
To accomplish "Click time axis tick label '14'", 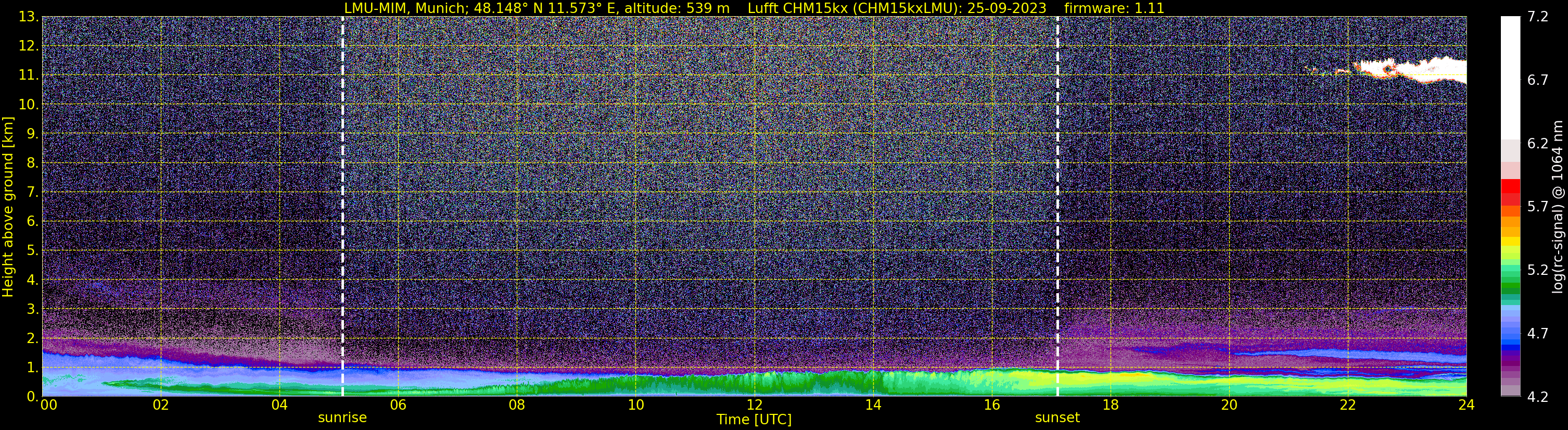I will (x=873, y=405).
